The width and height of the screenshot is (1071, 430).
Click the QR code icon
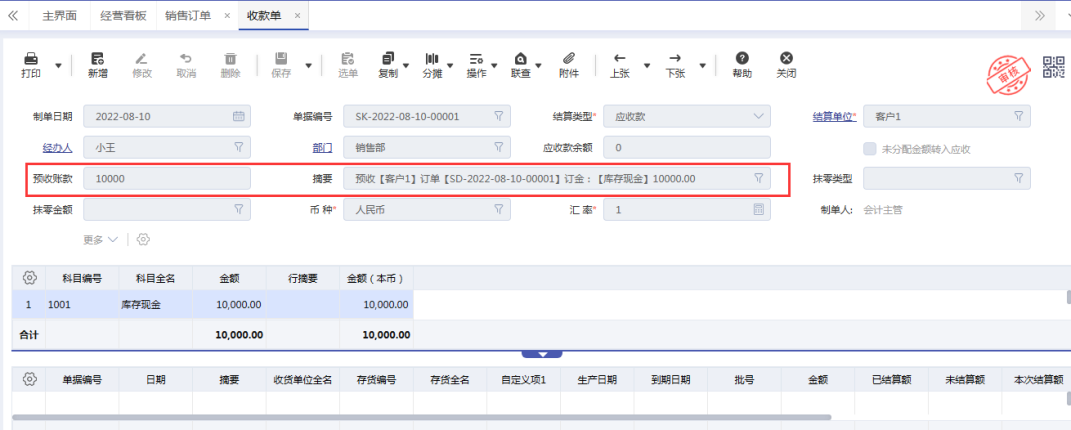[1054, 67]
